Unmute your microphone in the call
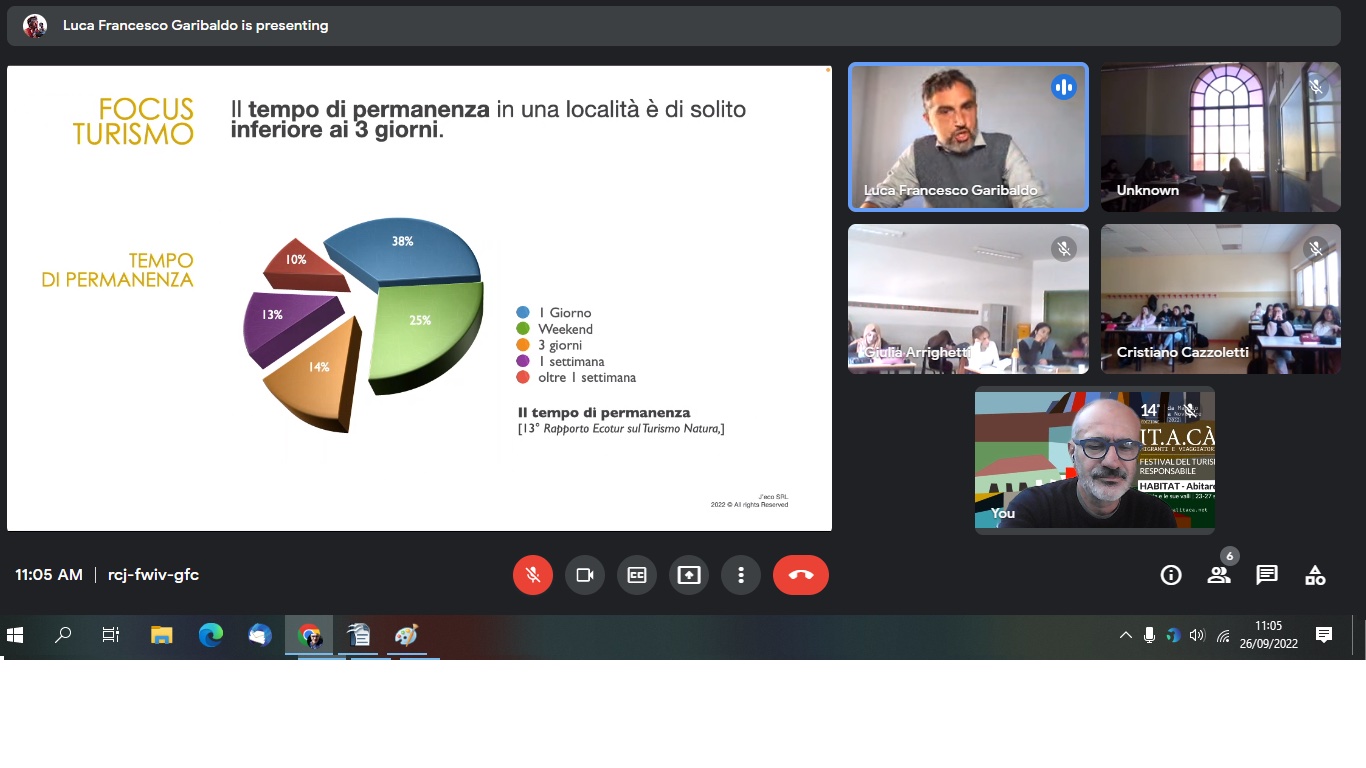1366x768 pixels. pos(533,575)
